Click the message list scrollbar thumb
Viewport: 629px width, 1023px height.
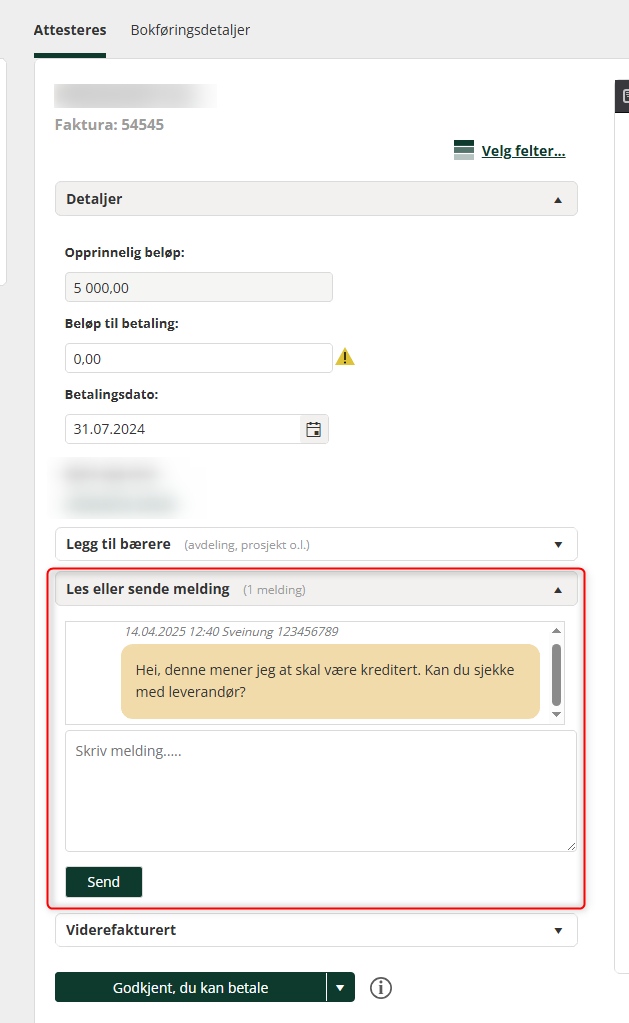[x=557, y=675]
